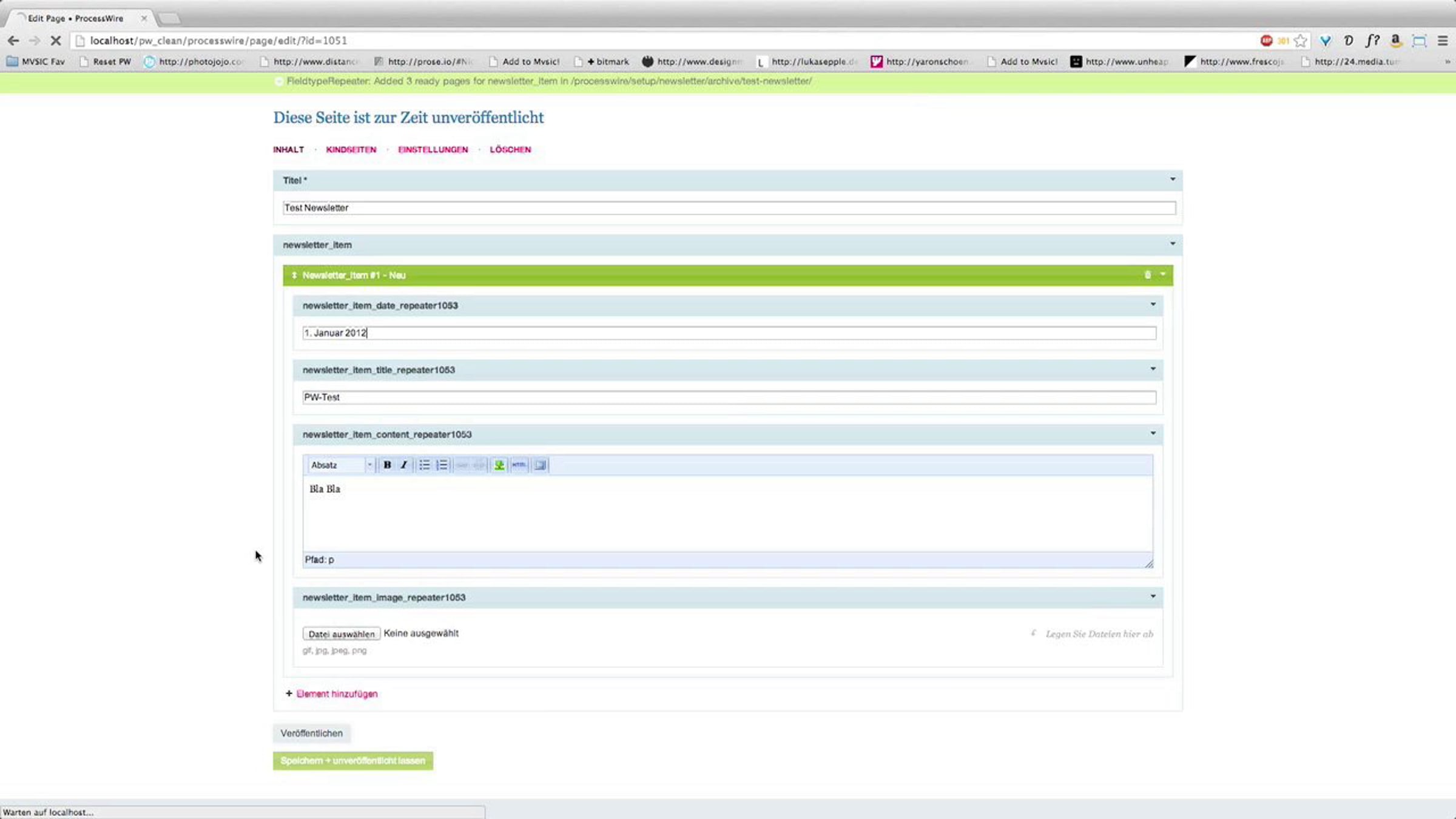
Task: Switch to the Löschen tab
Action: click(510, 149)
